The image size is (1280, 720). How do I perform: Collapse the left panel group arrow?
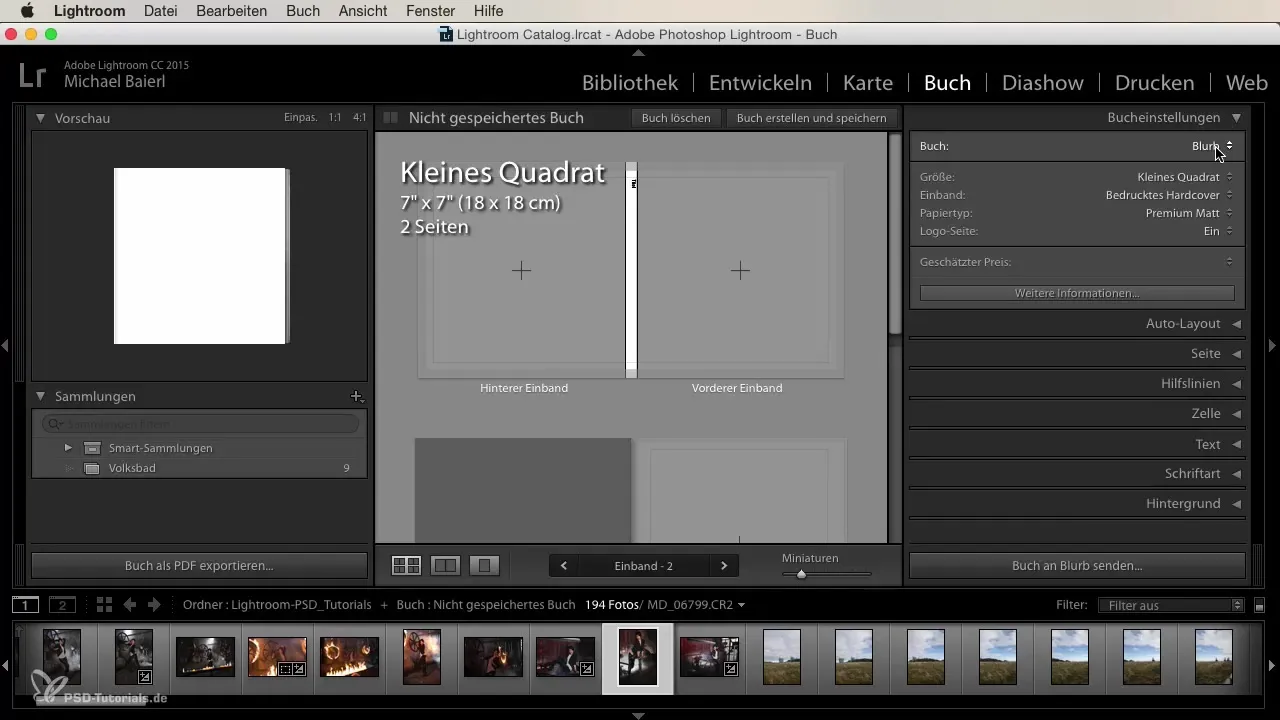[5, 345]
